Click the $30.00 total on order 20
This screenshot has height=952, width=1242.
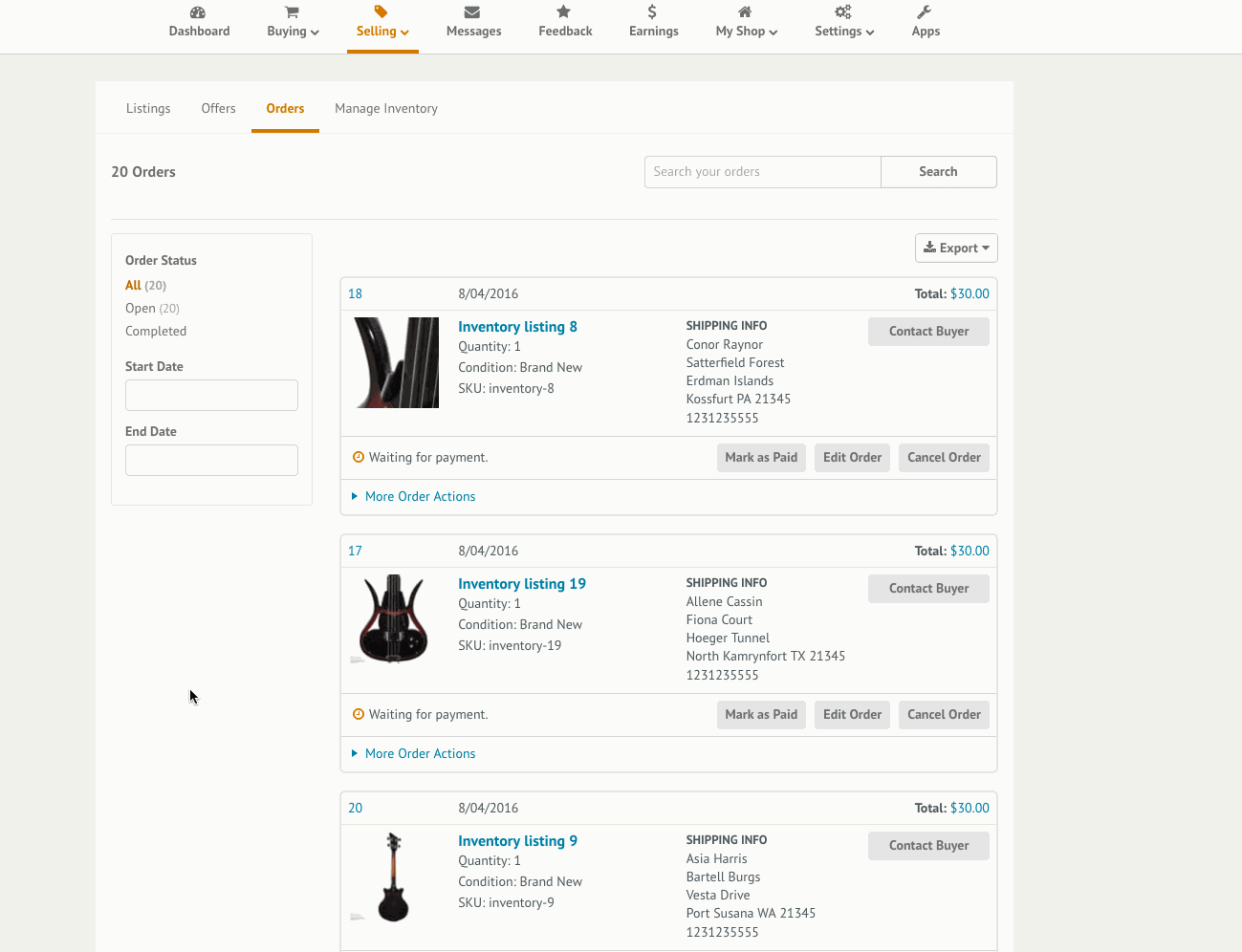(970, 809)
